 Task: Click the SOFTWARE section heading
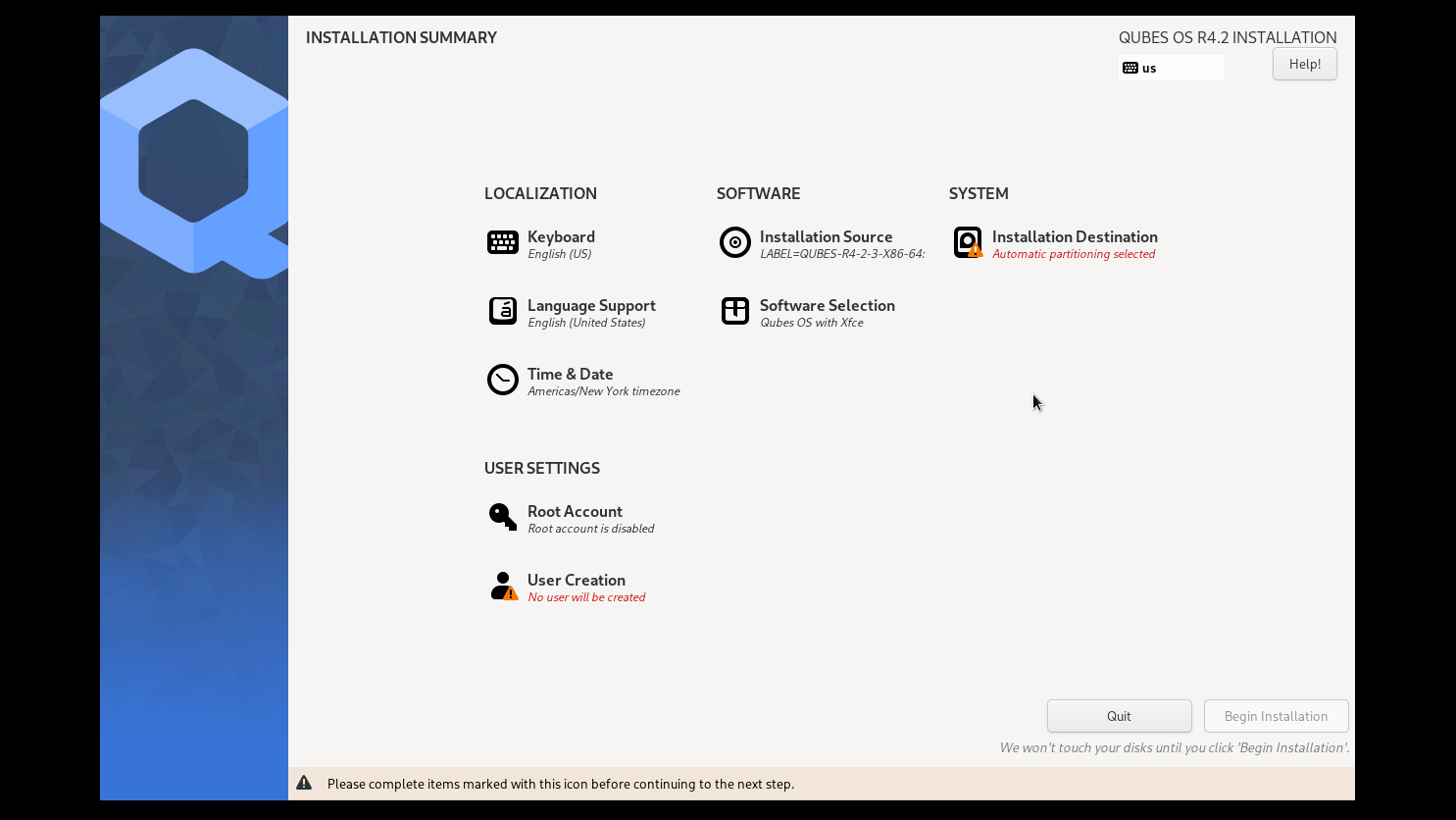[x=759, y=193]
